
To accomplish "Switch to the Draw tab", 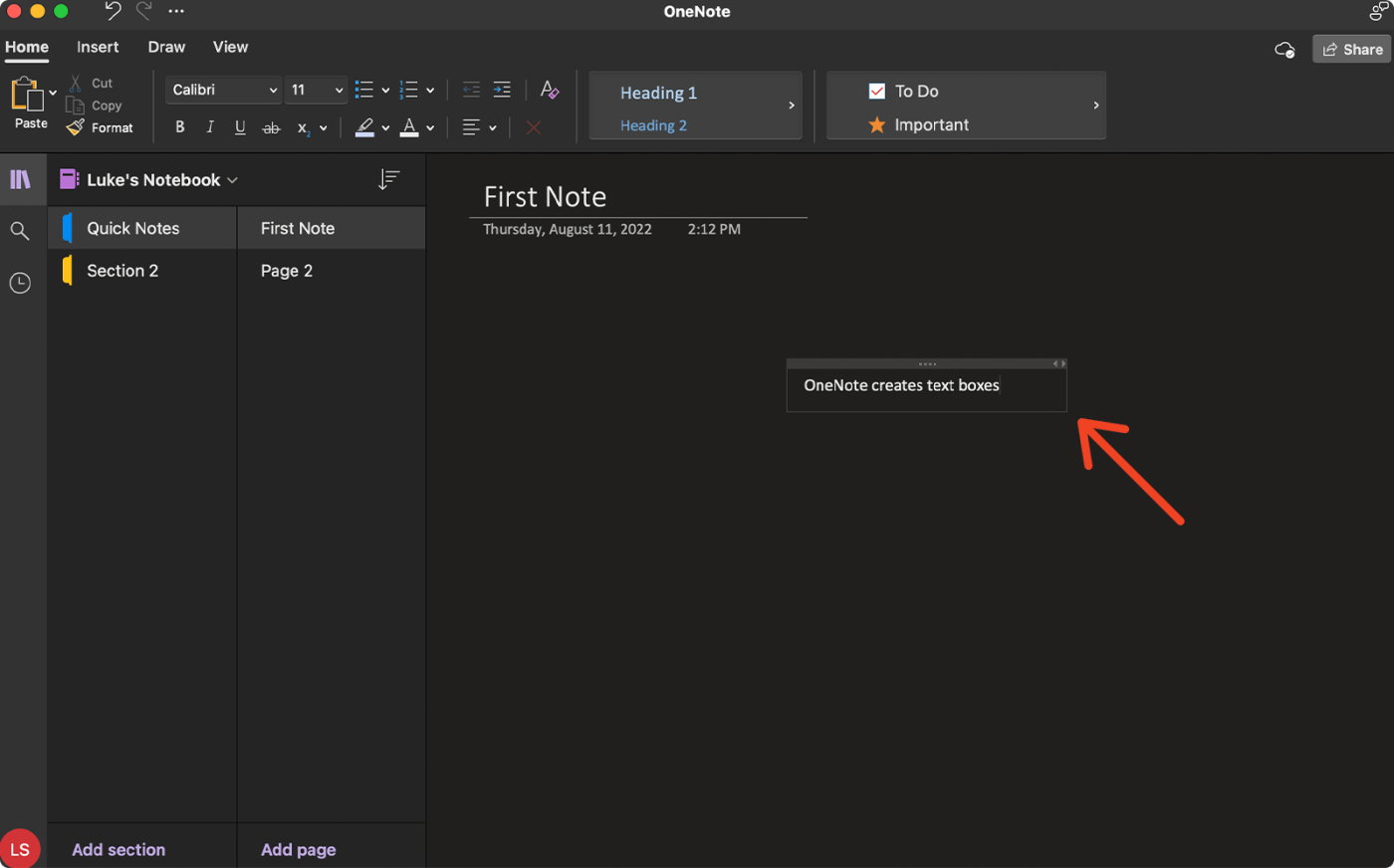I will pyautogui.click(x=166, y=47).
